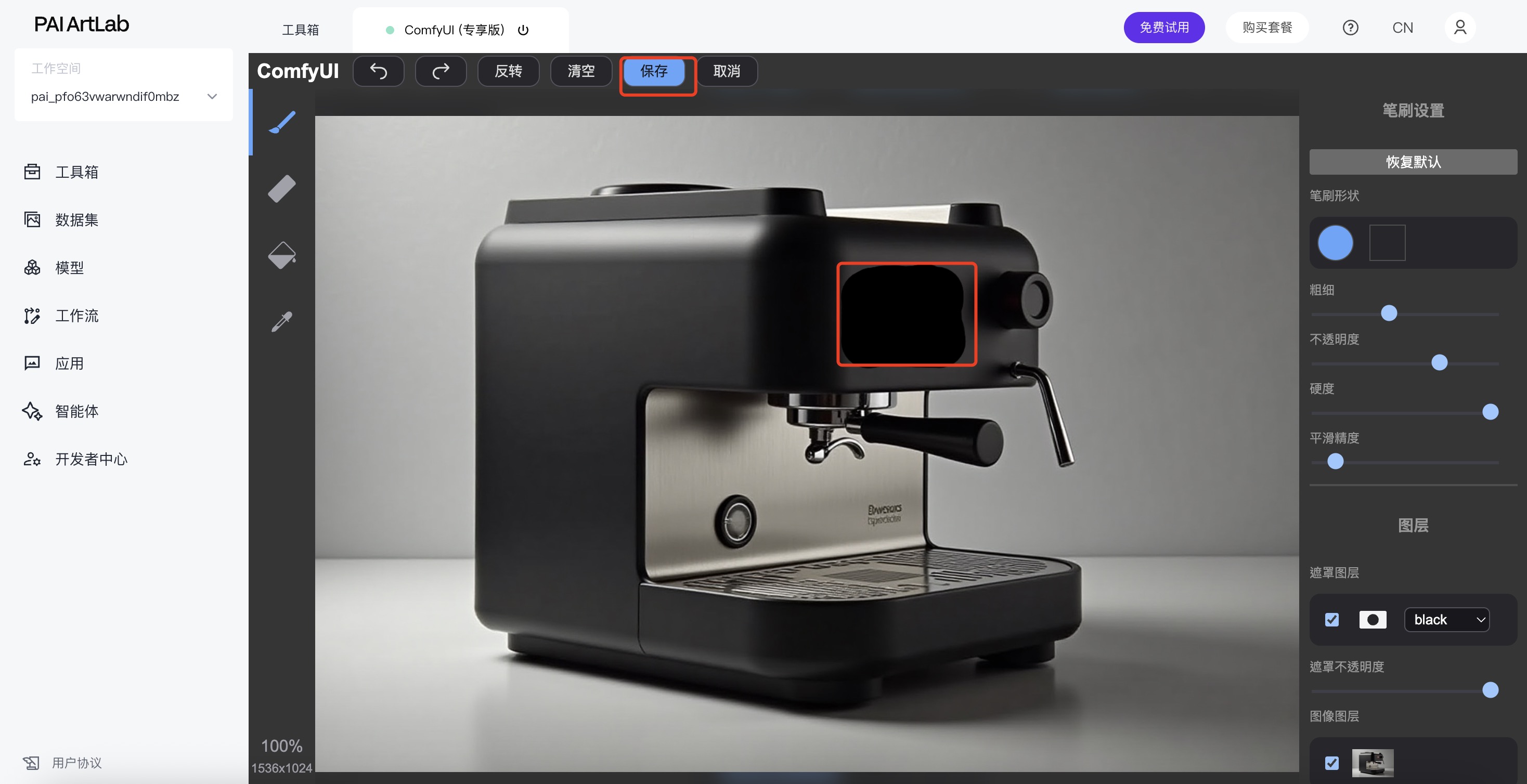Toggle the image layer checkbox
The width and height of the screenshot is (1527, 784).
point(1331,763)
